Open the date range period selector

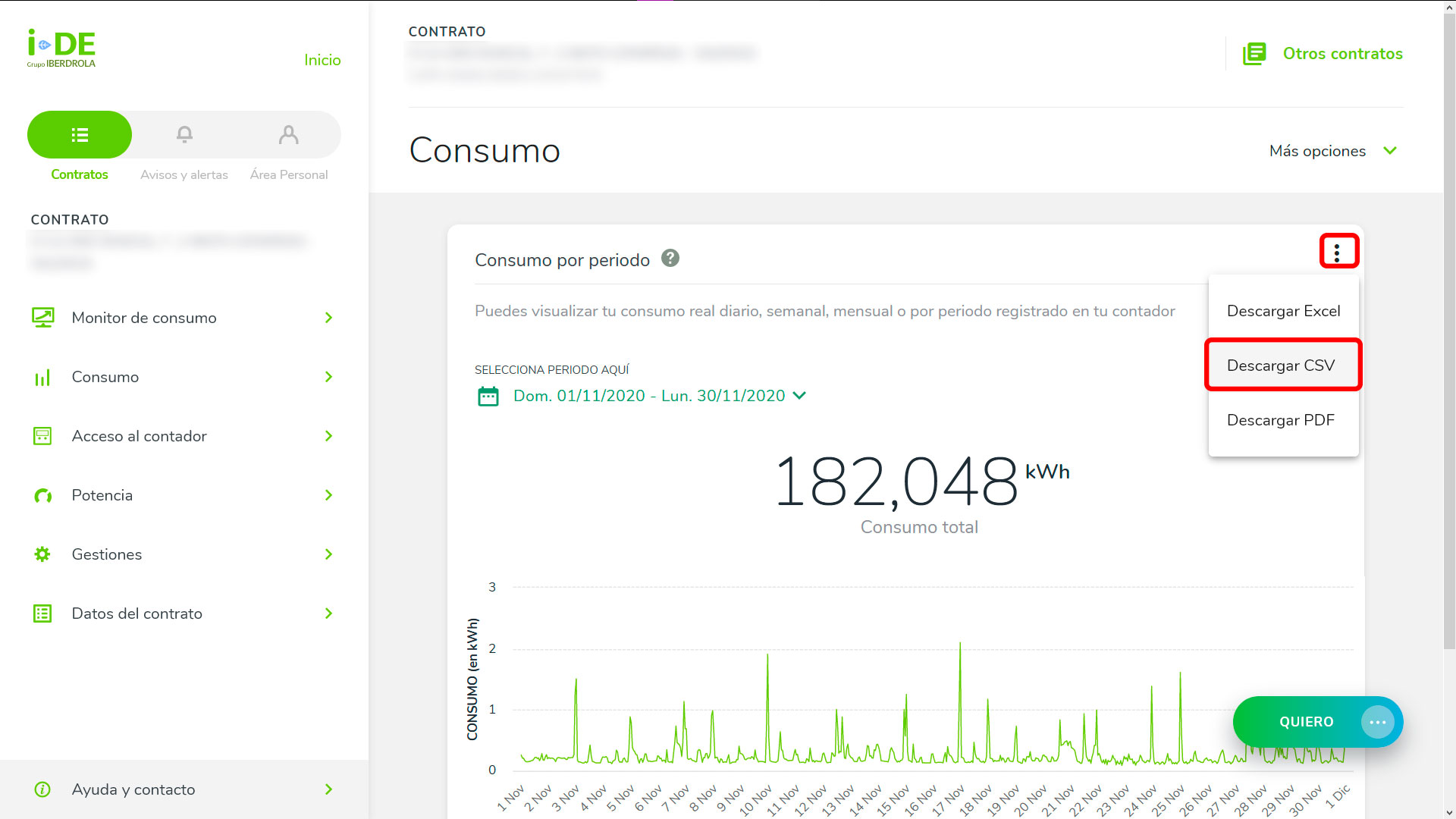tap(657, 396)
